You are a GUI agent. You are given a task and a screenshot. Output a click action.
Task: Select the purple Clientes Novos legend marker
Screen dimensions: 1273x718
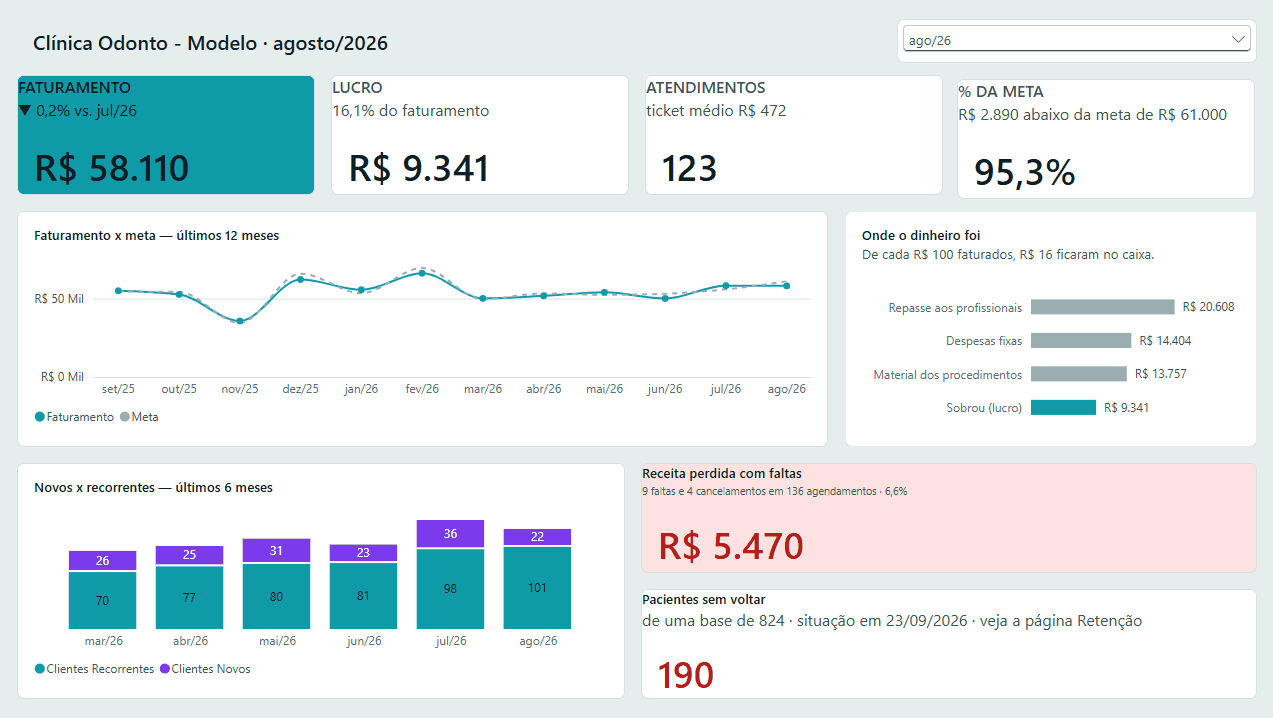coord(165,669)
